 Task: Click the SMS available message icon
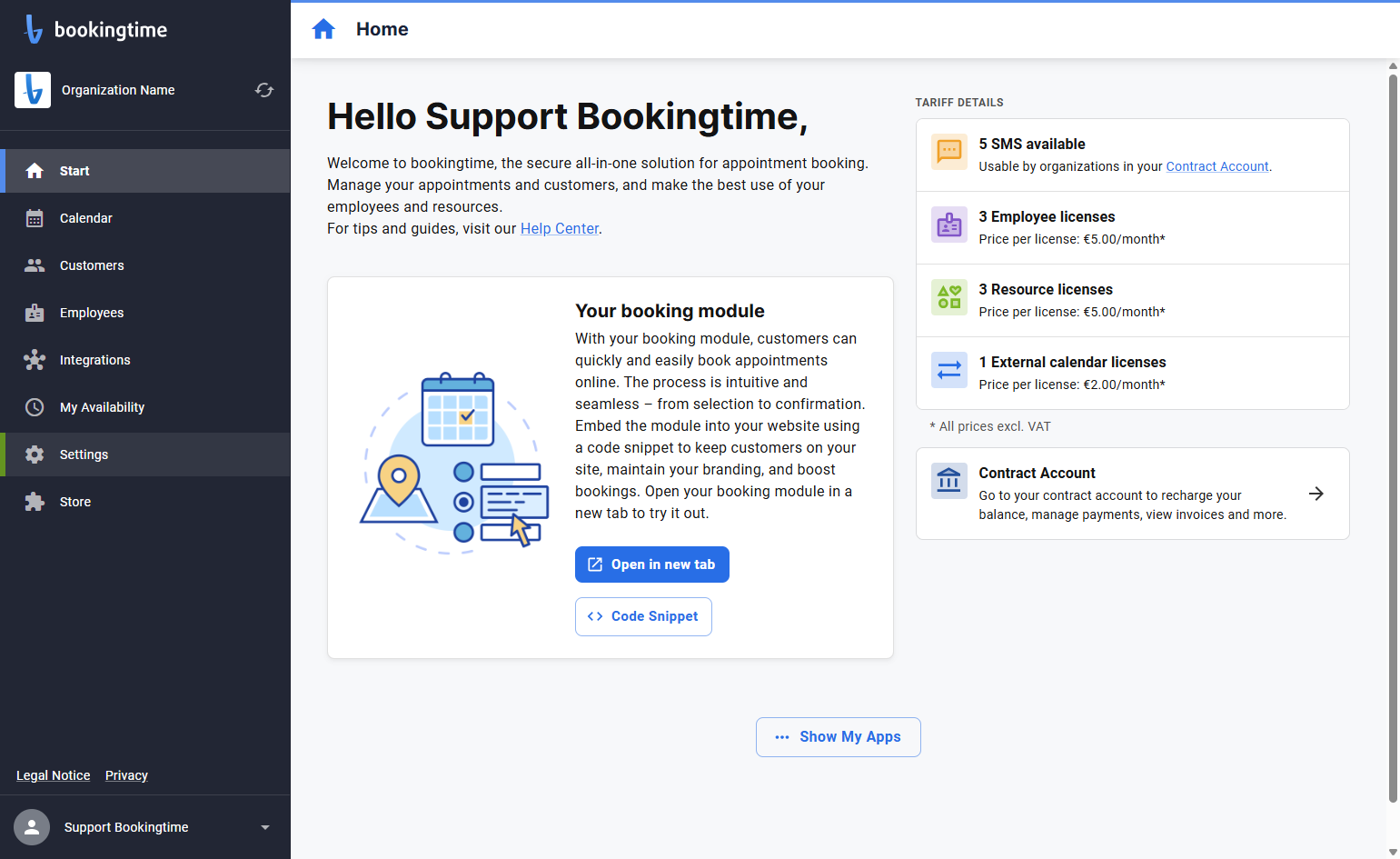click(x=949, y=152)
